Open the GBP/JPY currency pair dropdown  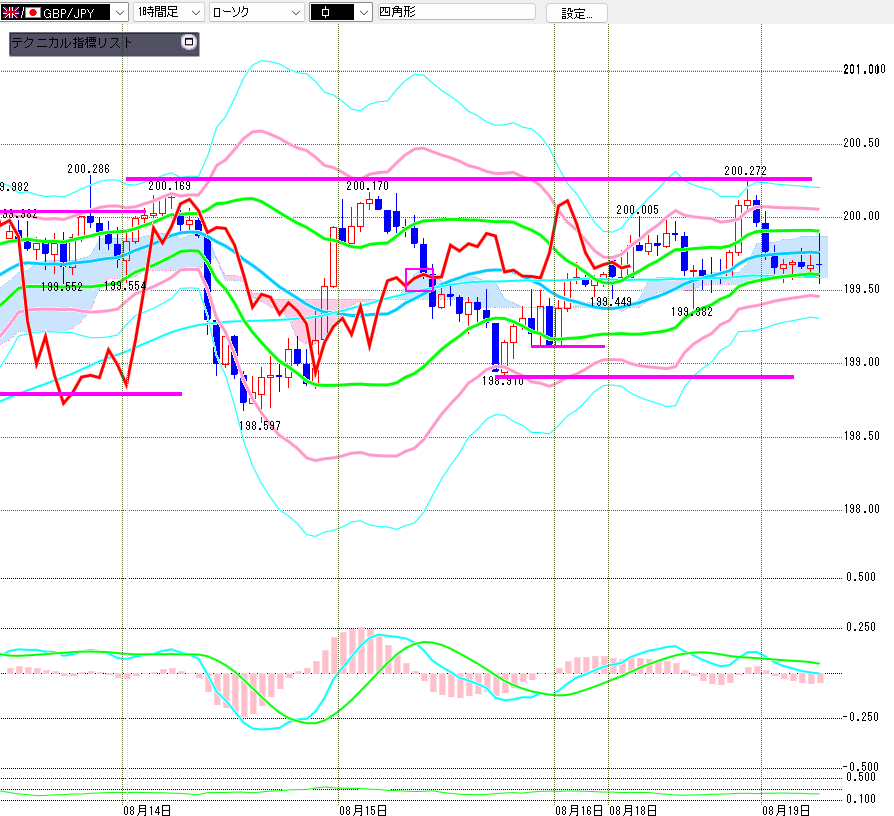120,12
